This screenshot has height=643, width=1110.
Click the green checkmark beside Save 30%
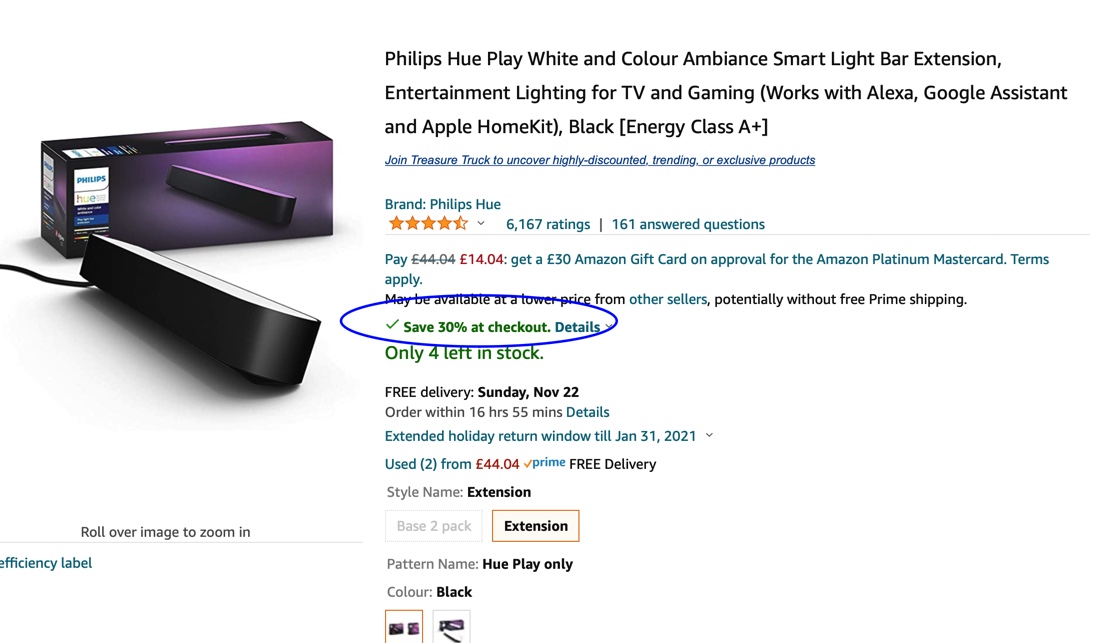(392, 326)
